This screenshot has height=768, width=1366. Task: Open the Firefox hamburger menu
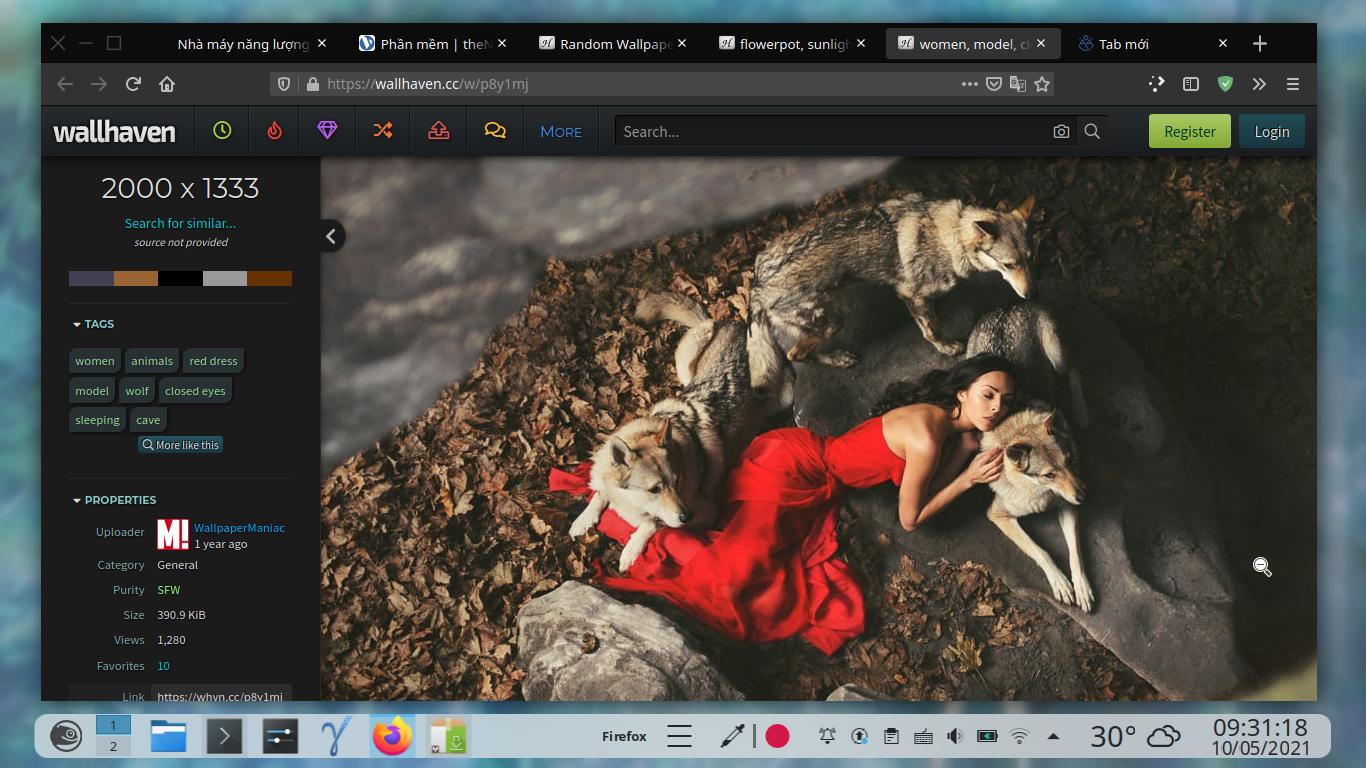coord(1293,84)
